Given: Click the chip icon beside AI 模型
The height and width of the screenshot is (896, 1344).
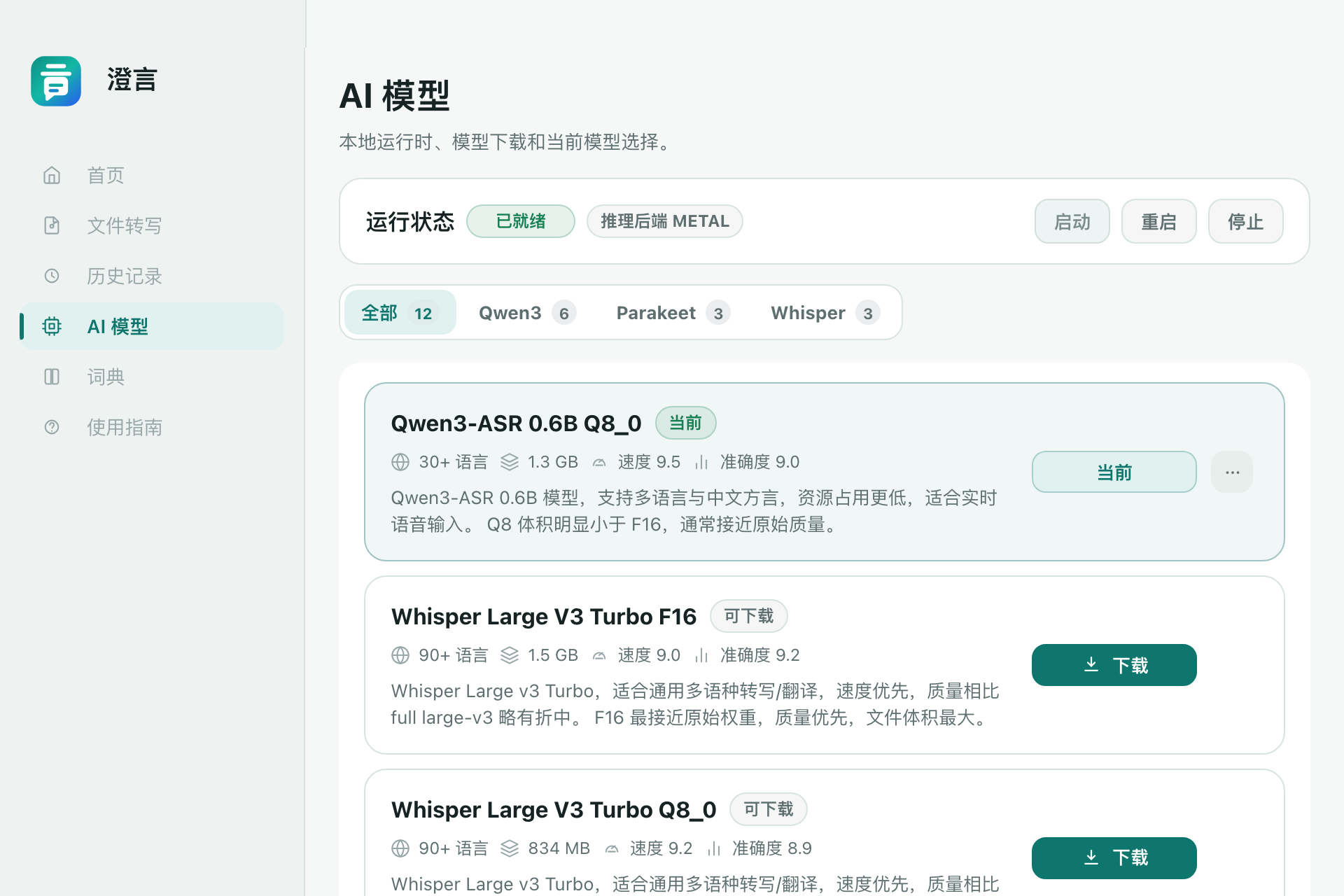Looking at the screenshot, I should point(52,326).
